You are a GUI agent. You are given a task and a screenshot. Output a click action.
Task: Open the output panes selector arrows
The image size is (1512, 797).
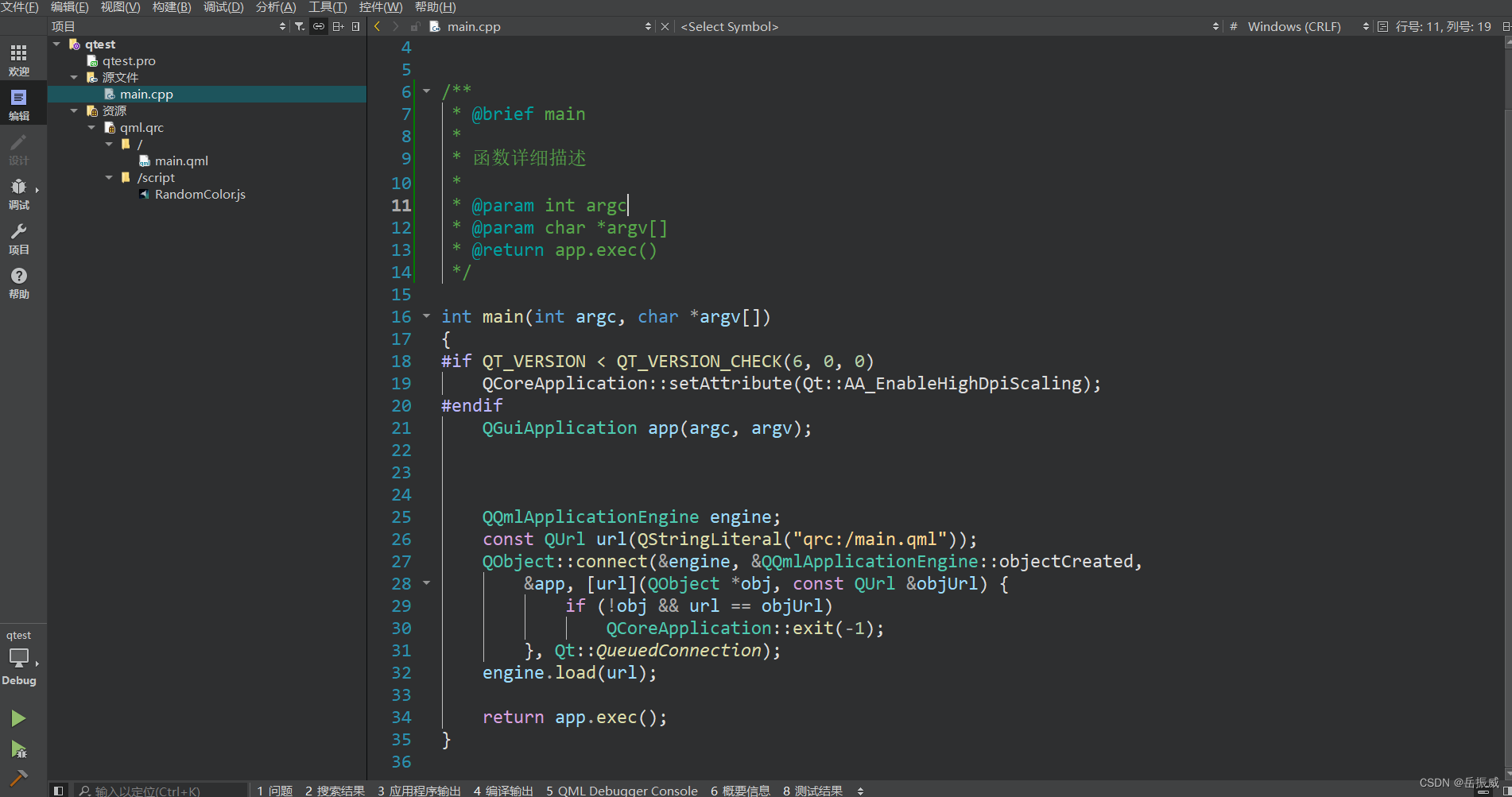tap(860, 791)
